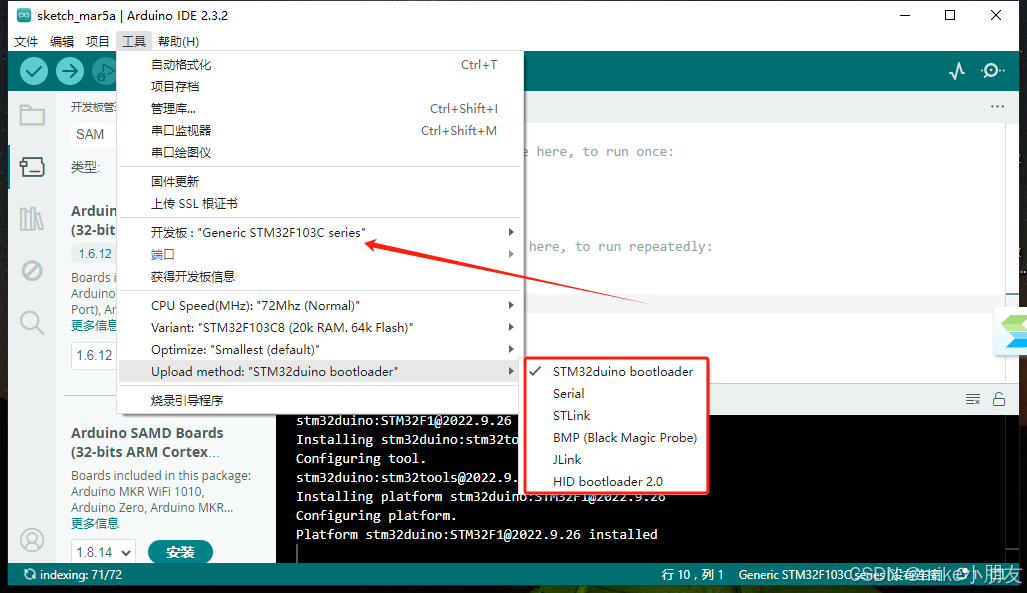This screenshot has width=1027, height=593.
Task: Click the Arduino SAMD Boards title
Action: (147, 442)
